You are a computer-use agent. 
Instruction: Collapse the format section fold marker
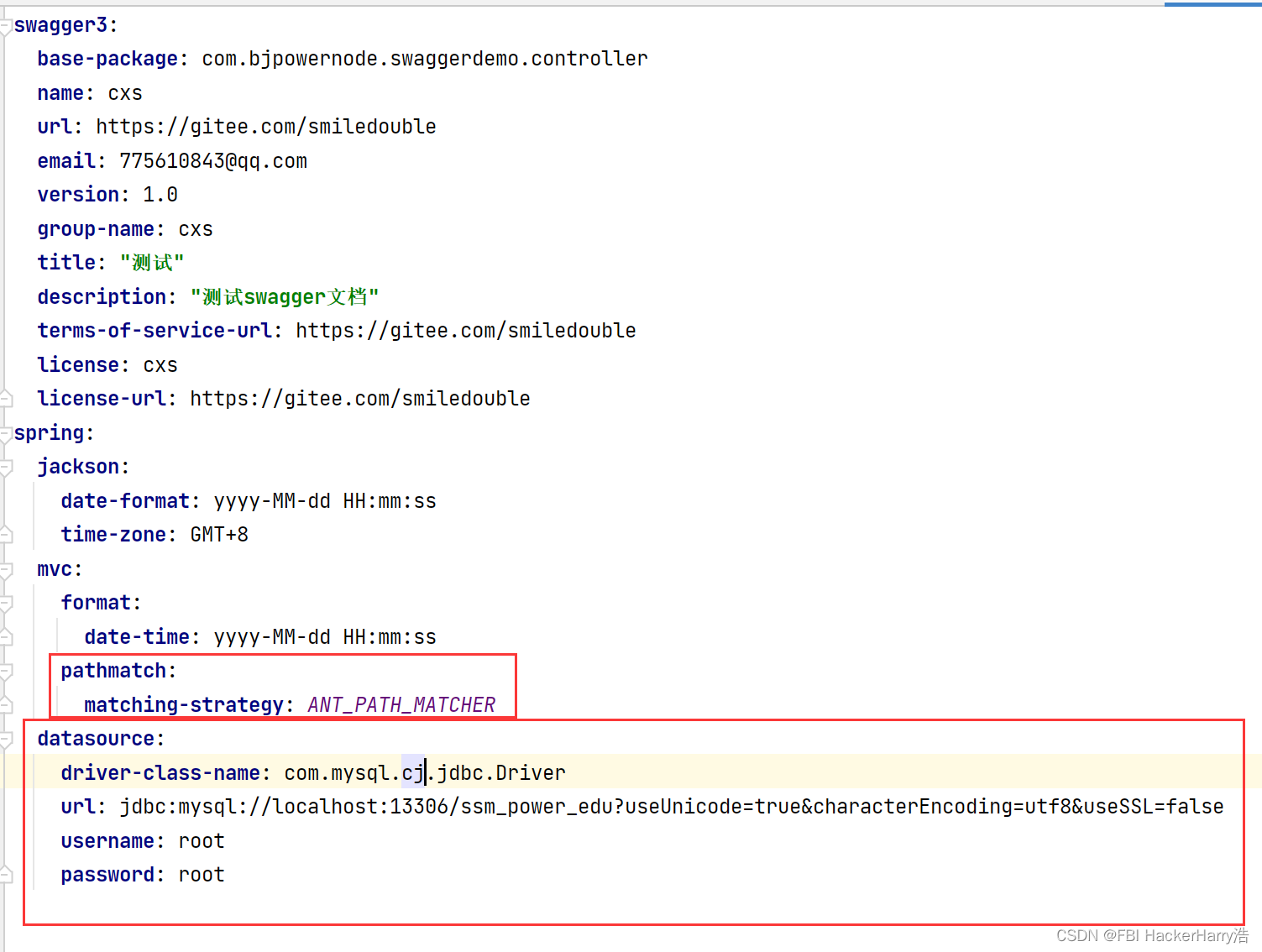point(6,604)
